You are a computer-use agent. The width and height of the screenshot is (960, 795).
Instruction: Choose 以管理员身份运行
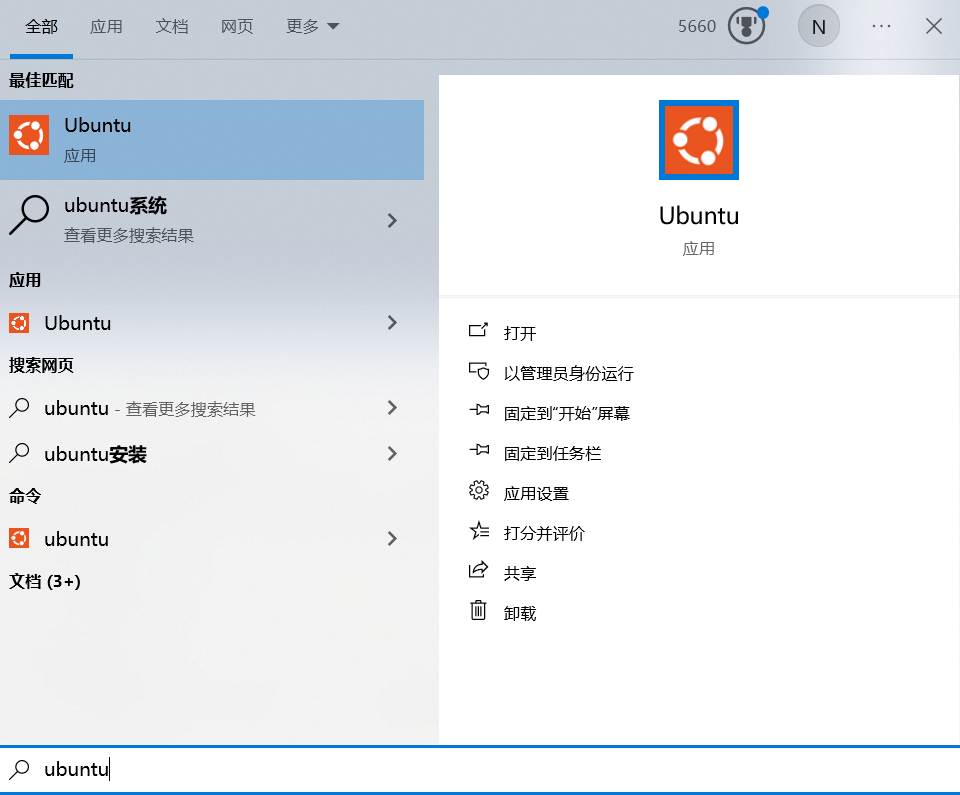click(x=568, y=374)
